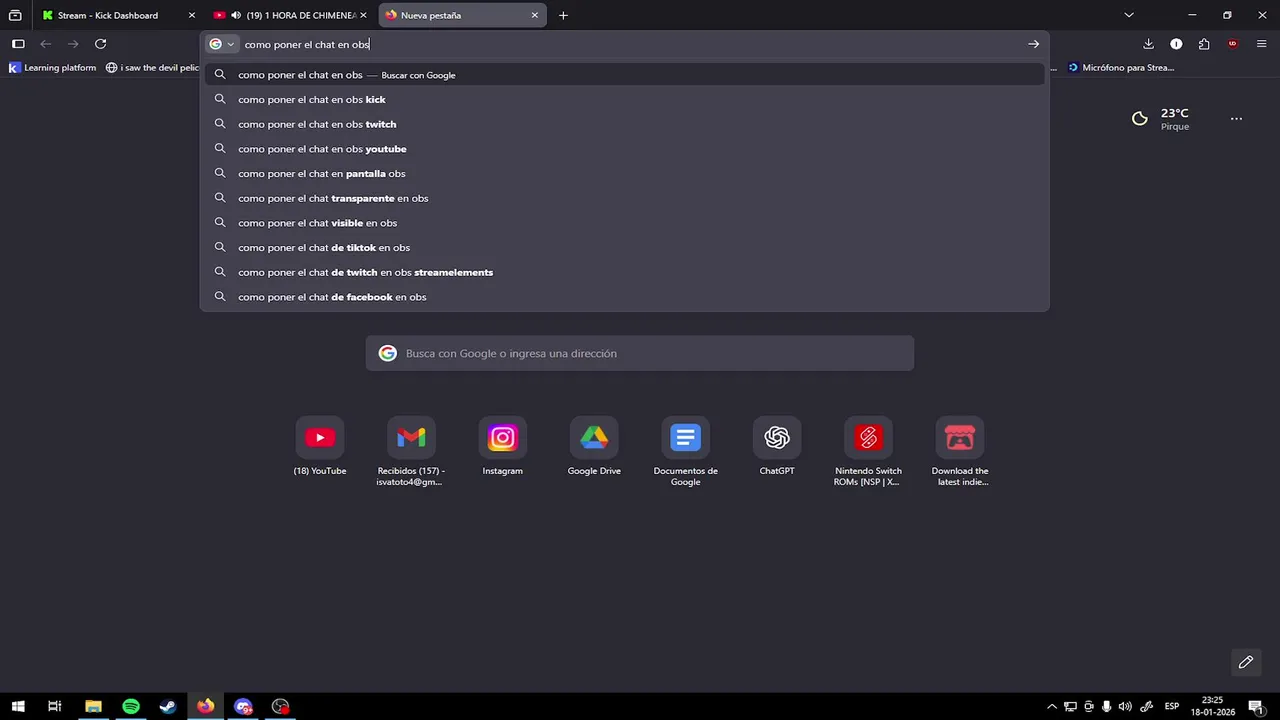Open the uBlock Origin extension icon

pyautogui.click(x=1232, y=44)
